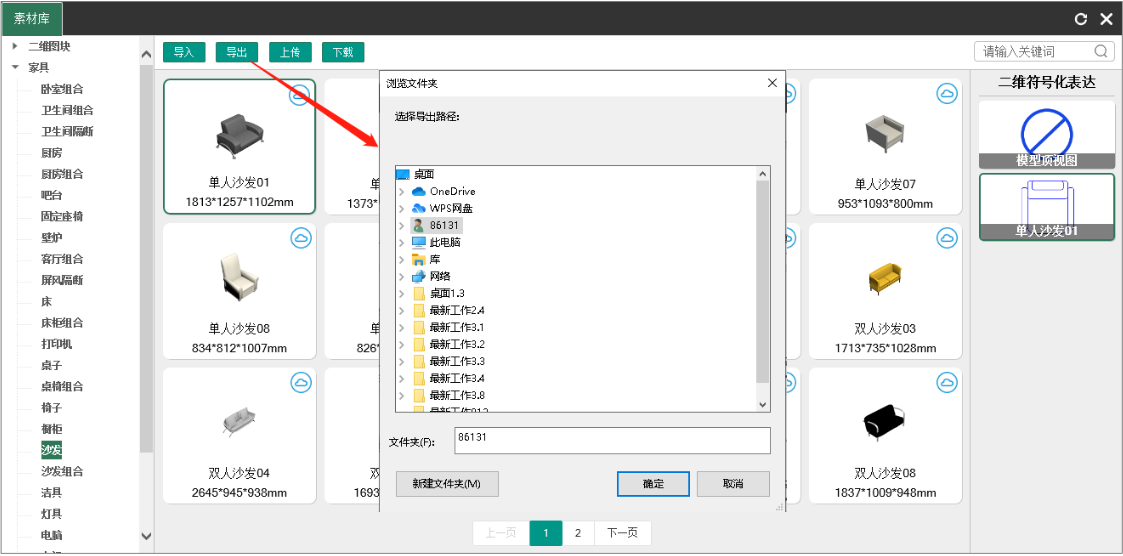Click cloud icon on 双人沙发03 card
The height and width of the screenshot is (556, 1123).
[948, 238]
